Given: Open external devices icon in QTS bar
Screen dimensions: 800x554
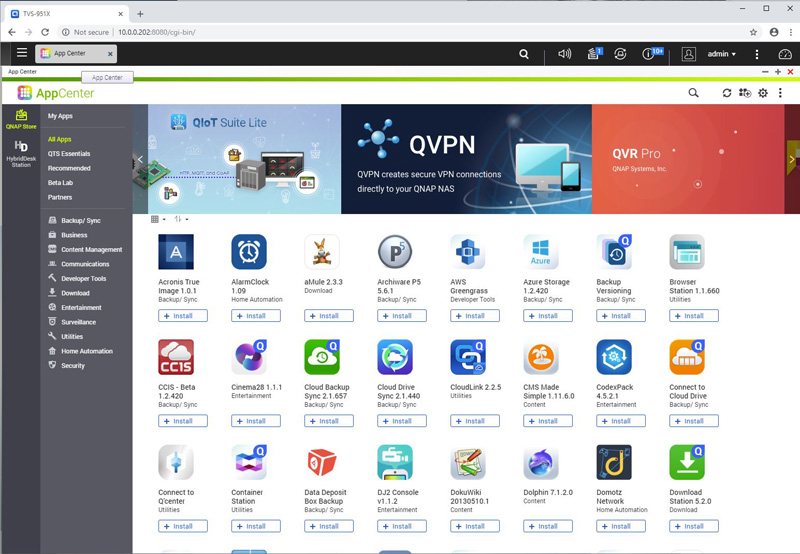Looking at the screenshot, I should pyautogui.click(x=620, y=54).
